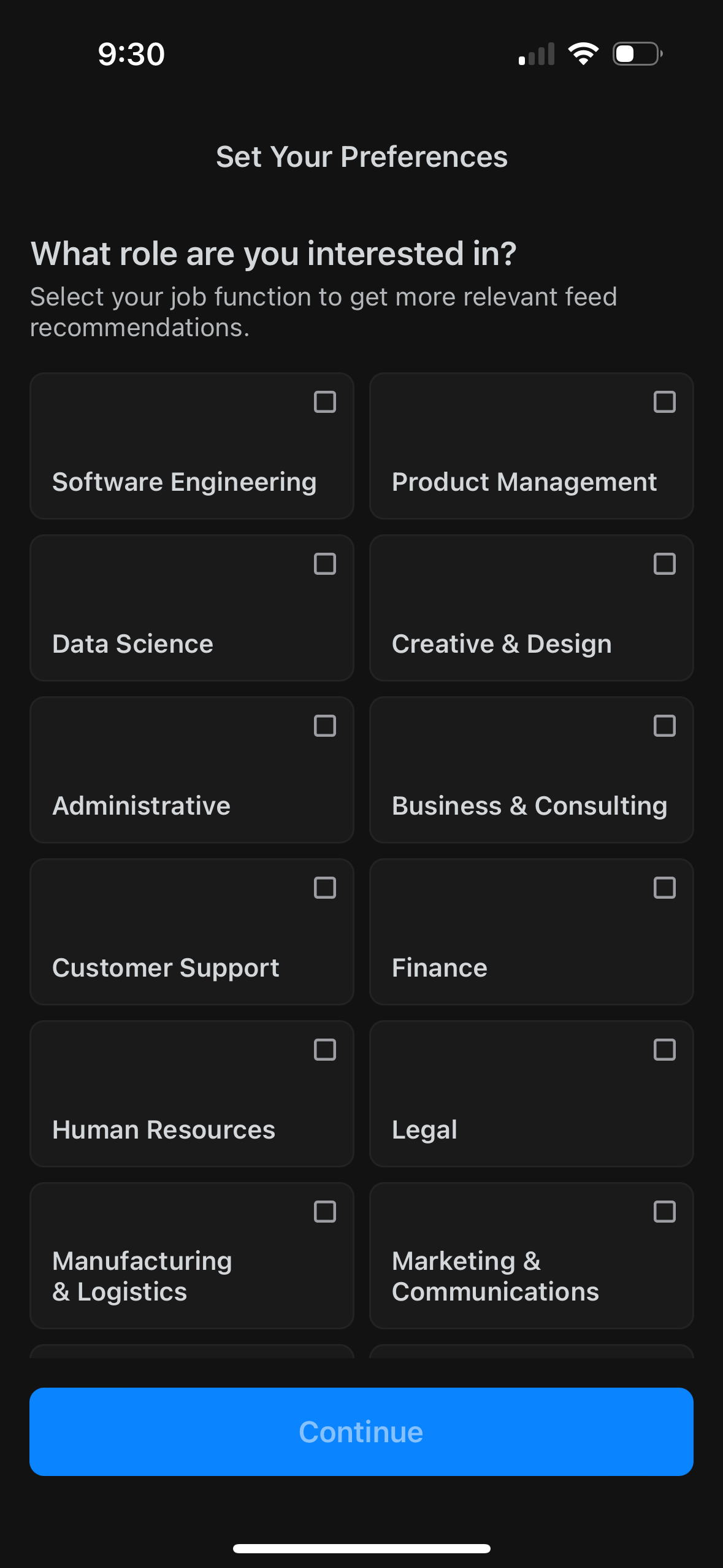723x1568 pixels.
Task: Enable the Data Science option
Action: point(326,564)
